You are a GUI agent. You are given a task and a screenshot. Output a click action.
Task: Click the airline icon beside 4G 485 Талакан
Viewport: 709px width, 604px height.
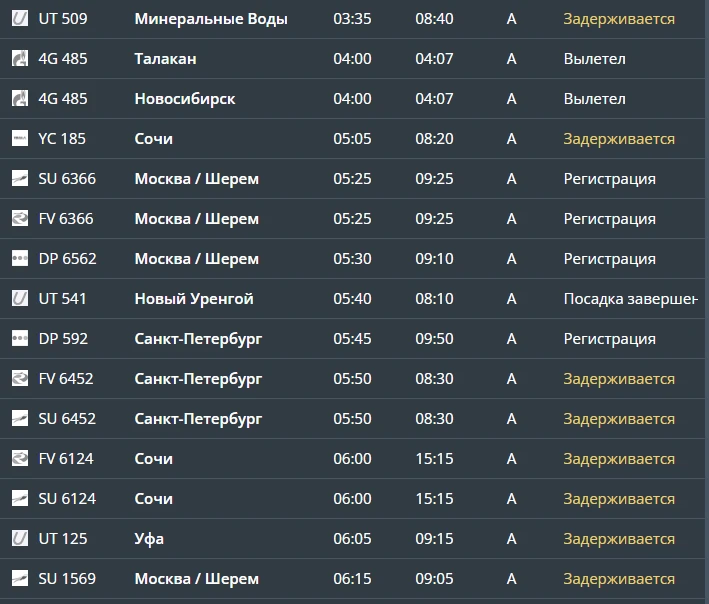click(20, 58)
